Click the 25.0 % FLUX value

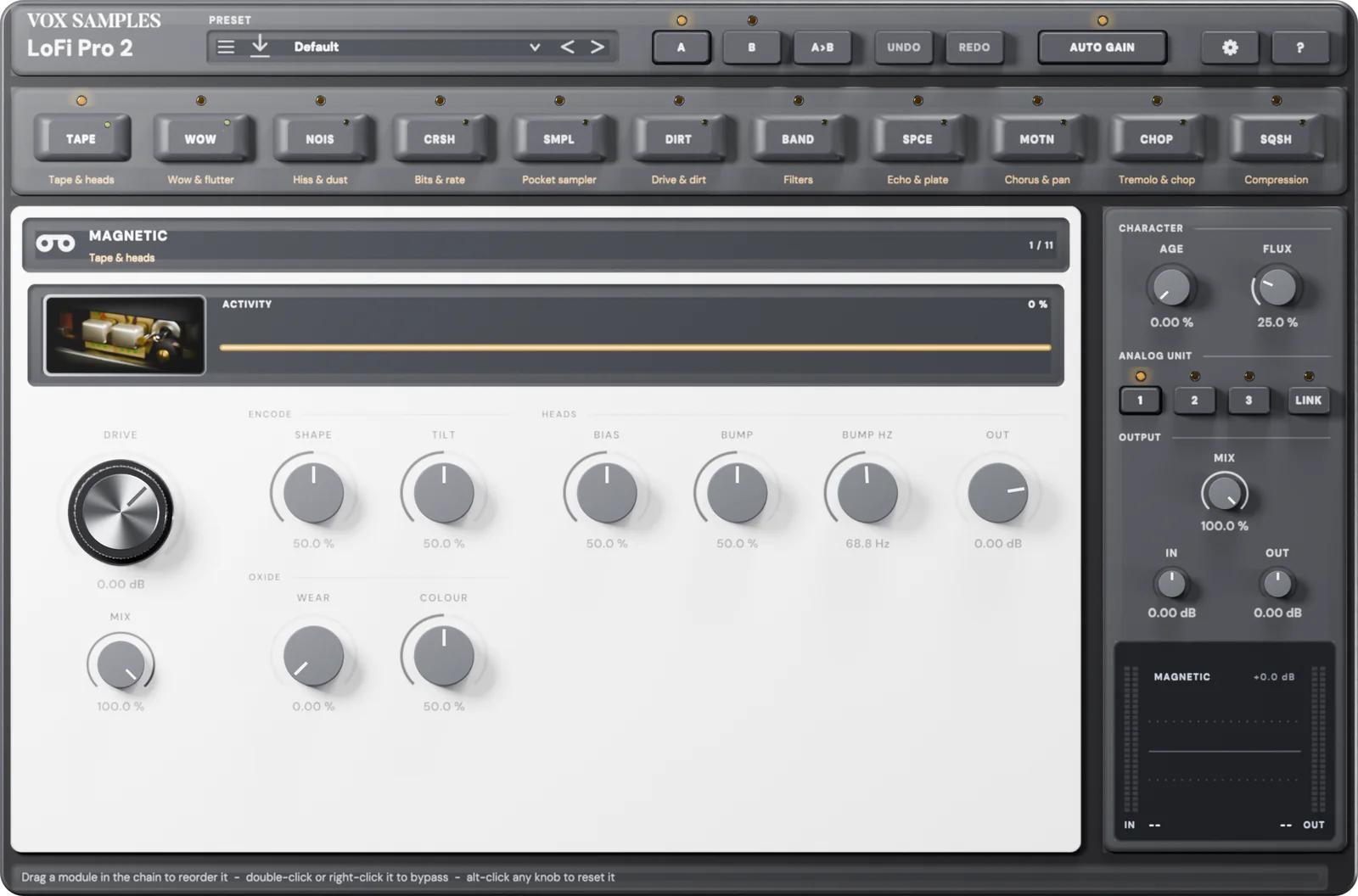pyautogui.click(x=1277, y=322)
